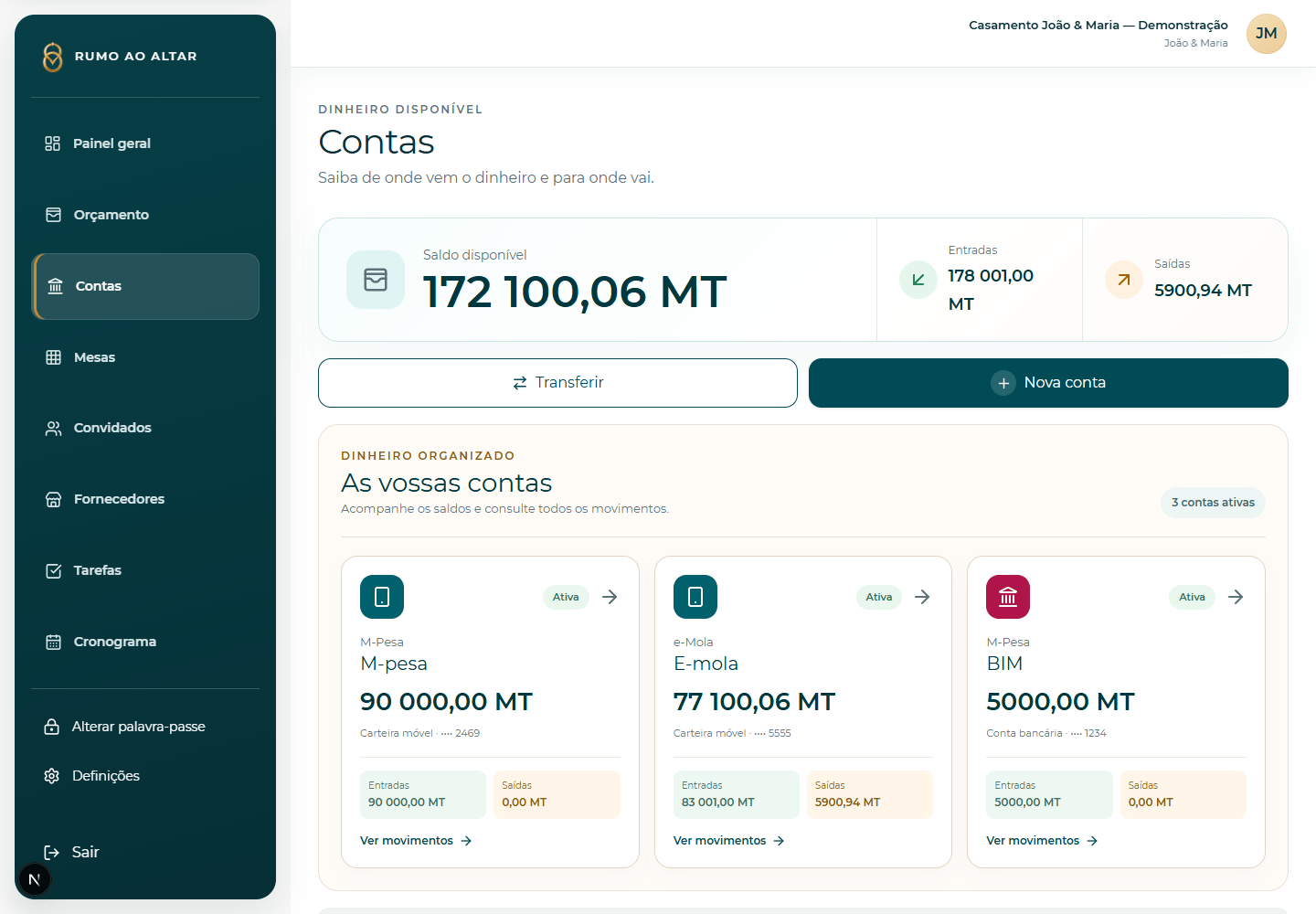Open M-pesa account via its arrow
1316x914 pixels.
(x=610, y=597)
